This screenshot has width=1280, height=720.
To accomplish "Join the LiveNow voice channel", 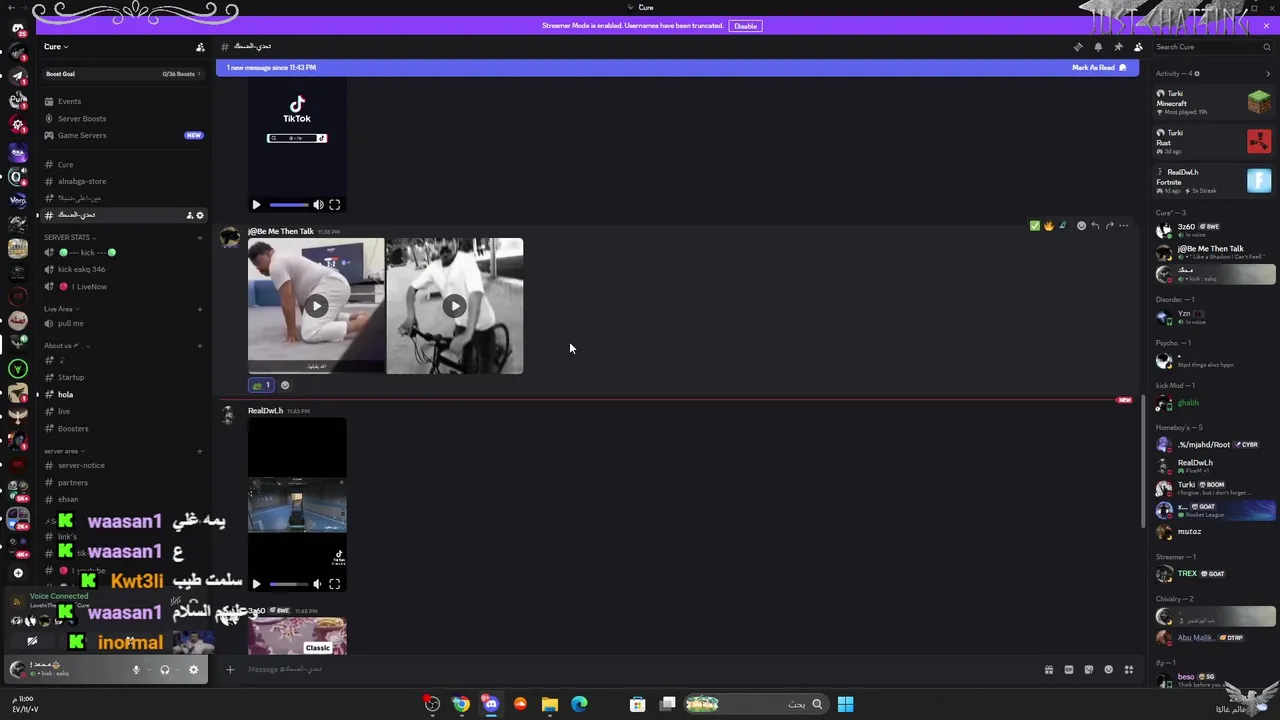I will coord(88,286).
